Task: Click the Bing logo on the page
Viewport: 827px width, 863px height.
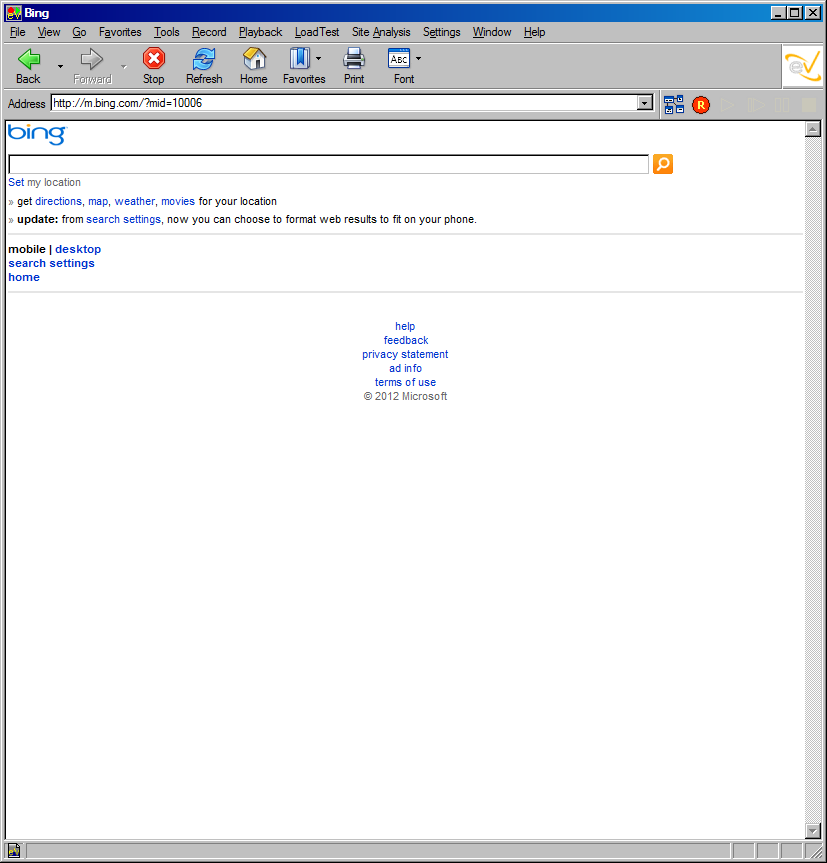Action: point(37,134)
